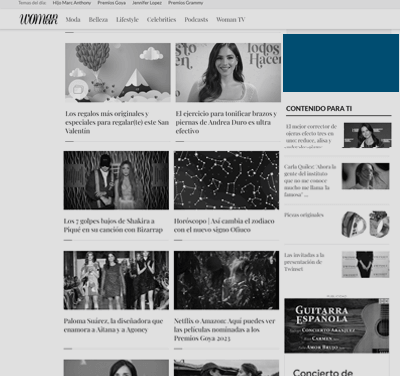Open Woman TV section
Image resolution: width=400 pixels, height=376 pixels.
pyautogui.click(x=231, y=20)
